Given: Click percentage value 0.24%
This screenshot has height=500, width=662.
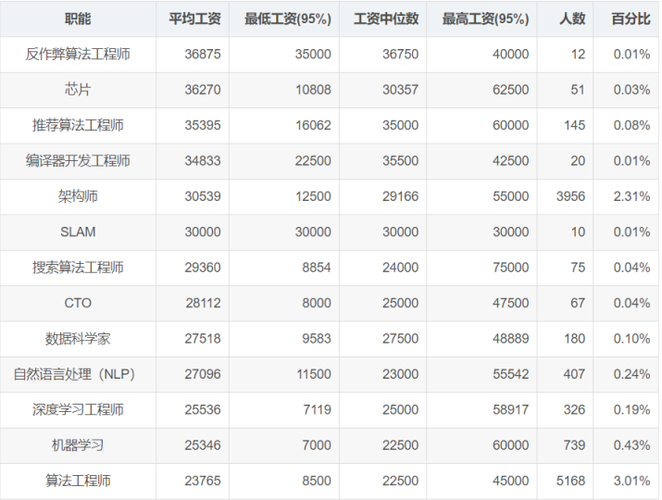Looking at the screenshot, I should coord(632,374).
